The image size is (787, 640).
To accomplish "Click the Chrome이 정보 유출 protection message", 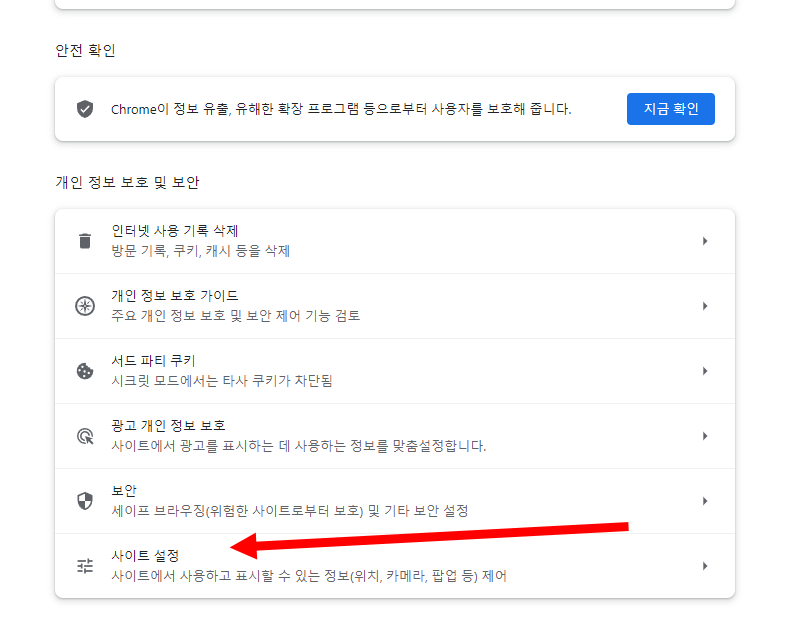I will click(x=341, y=109).
